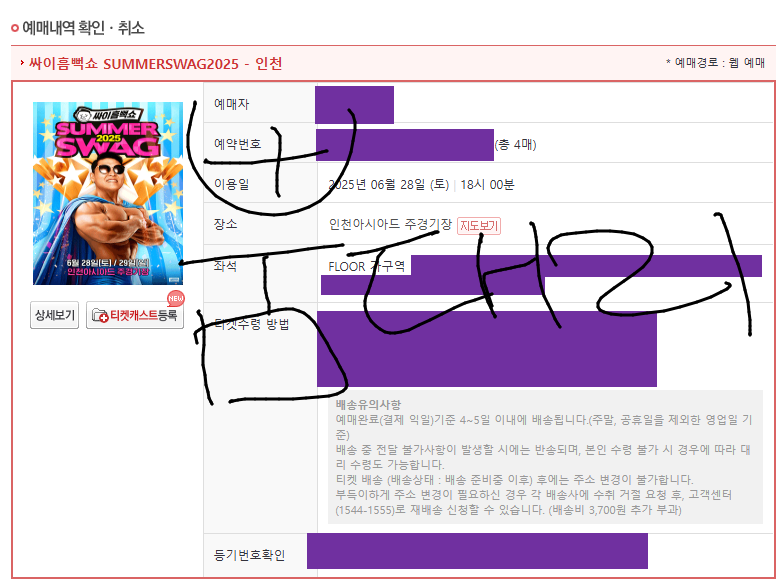Select the 18시 00분 time text

[x=487, y=184]
